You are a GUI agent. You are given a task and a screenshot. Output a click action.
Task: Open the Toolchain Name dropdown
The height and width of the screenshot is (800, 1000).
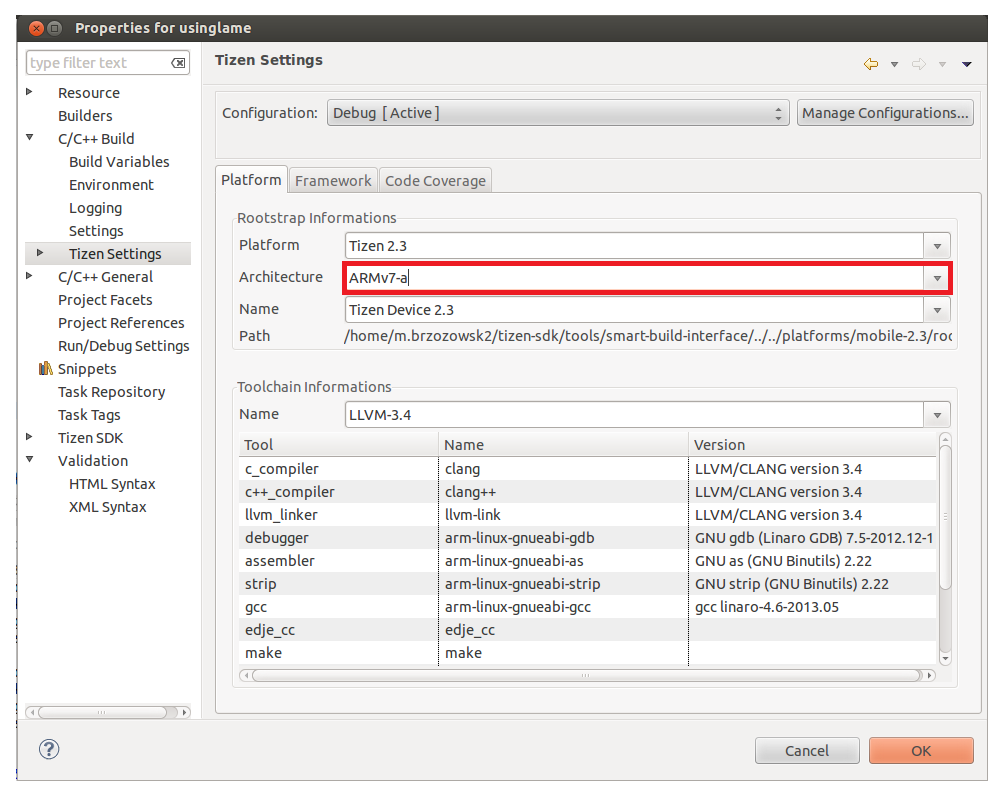tap(937, 415)
